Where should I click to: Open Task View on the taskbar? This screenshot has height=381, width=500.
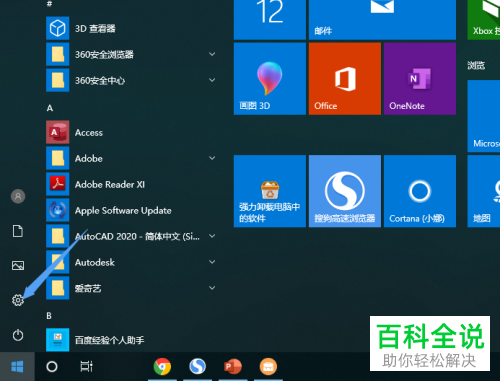click(x=86, y=367)
